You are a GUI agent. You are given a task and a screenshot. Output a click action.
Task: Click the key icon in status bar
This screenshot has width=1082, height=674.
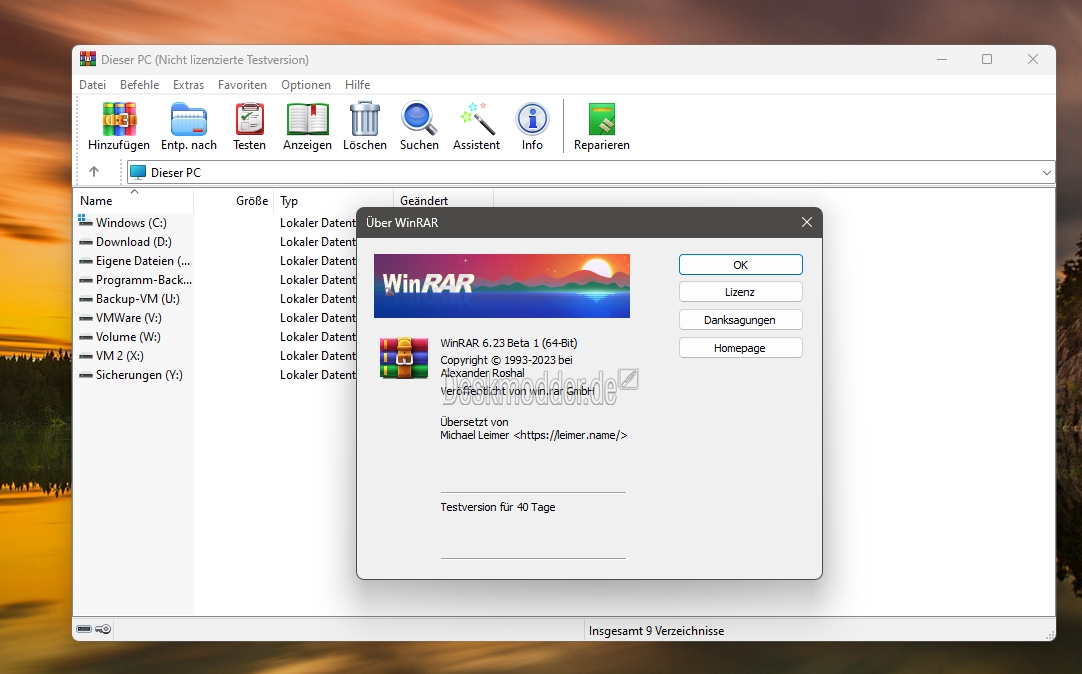tap(103, 629)
